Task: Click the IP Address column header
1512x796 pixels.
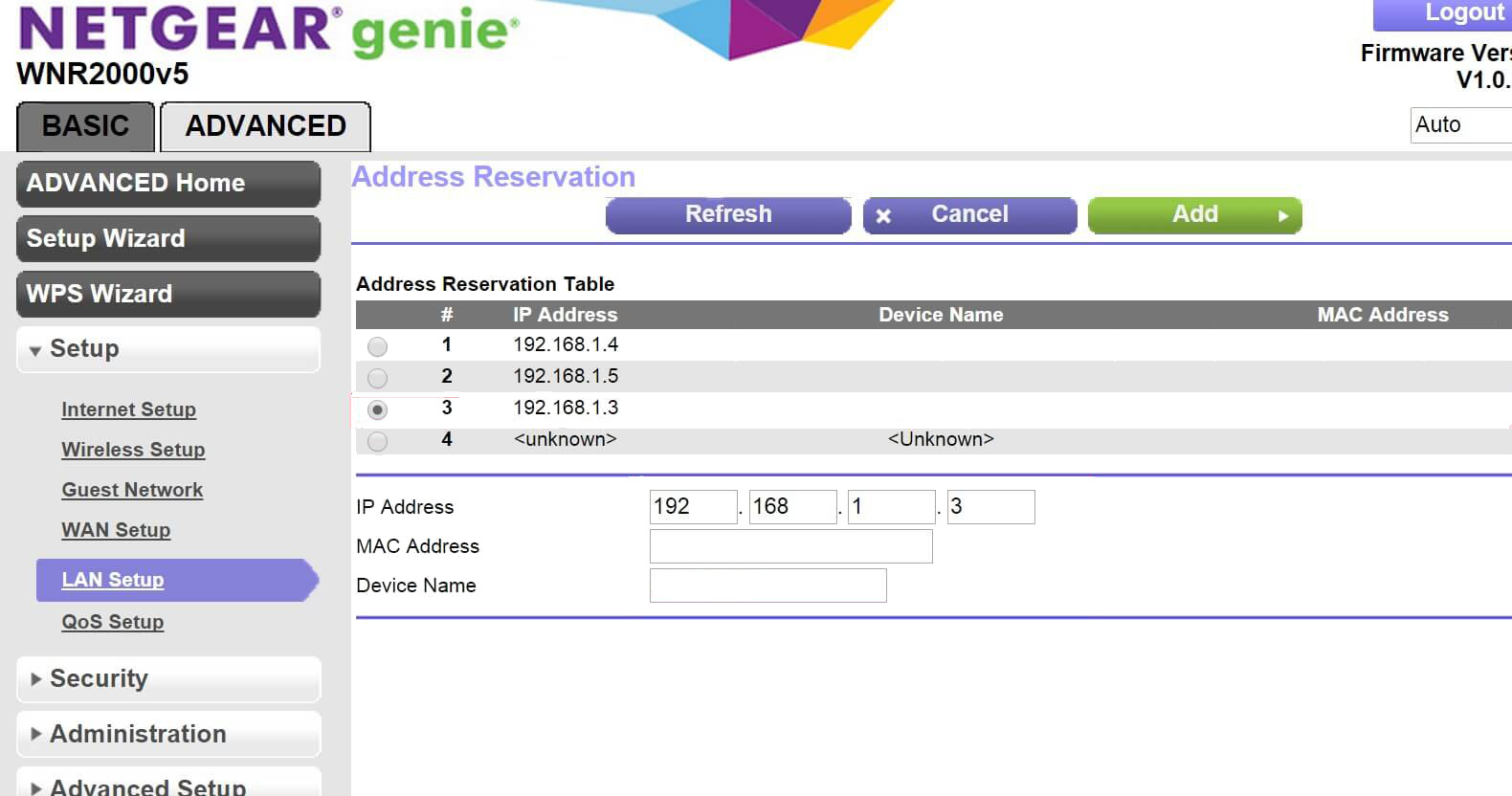Action: tap(566, 315)
